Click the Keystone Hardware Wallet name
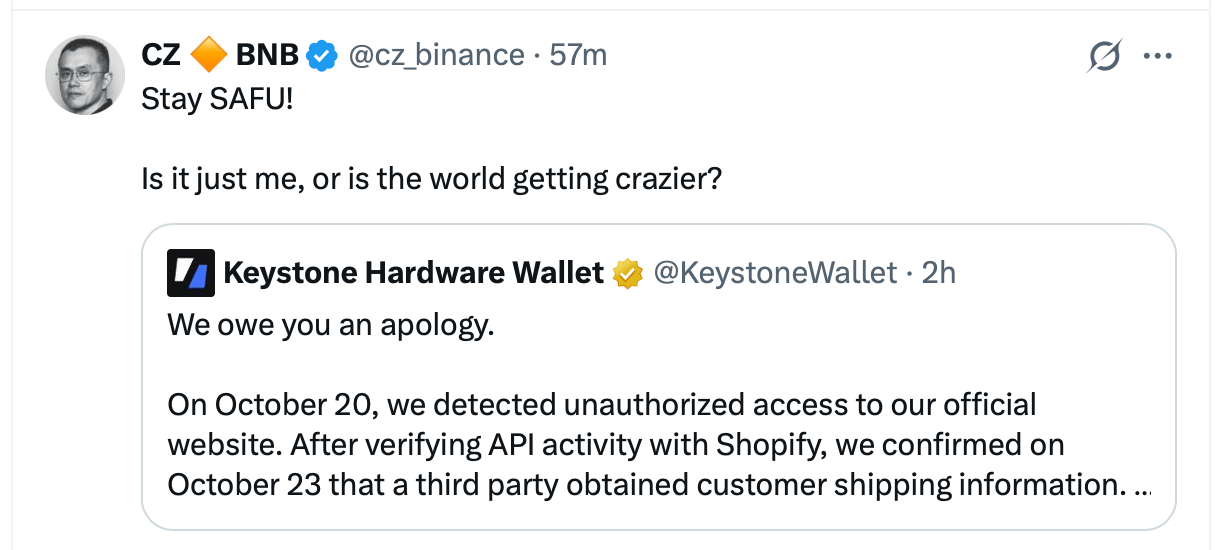 (414, 272)
